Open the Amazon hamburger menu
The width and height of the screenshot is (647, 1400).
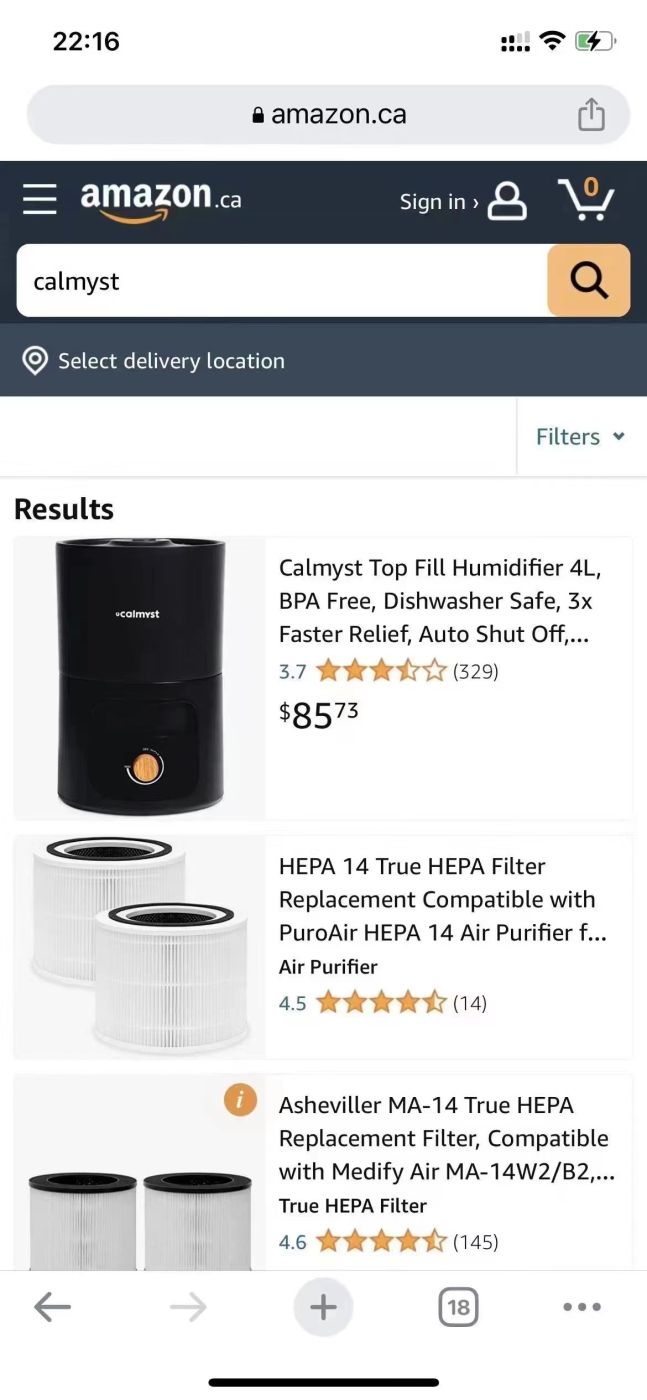pyautogui.click(x=40, y=199)
